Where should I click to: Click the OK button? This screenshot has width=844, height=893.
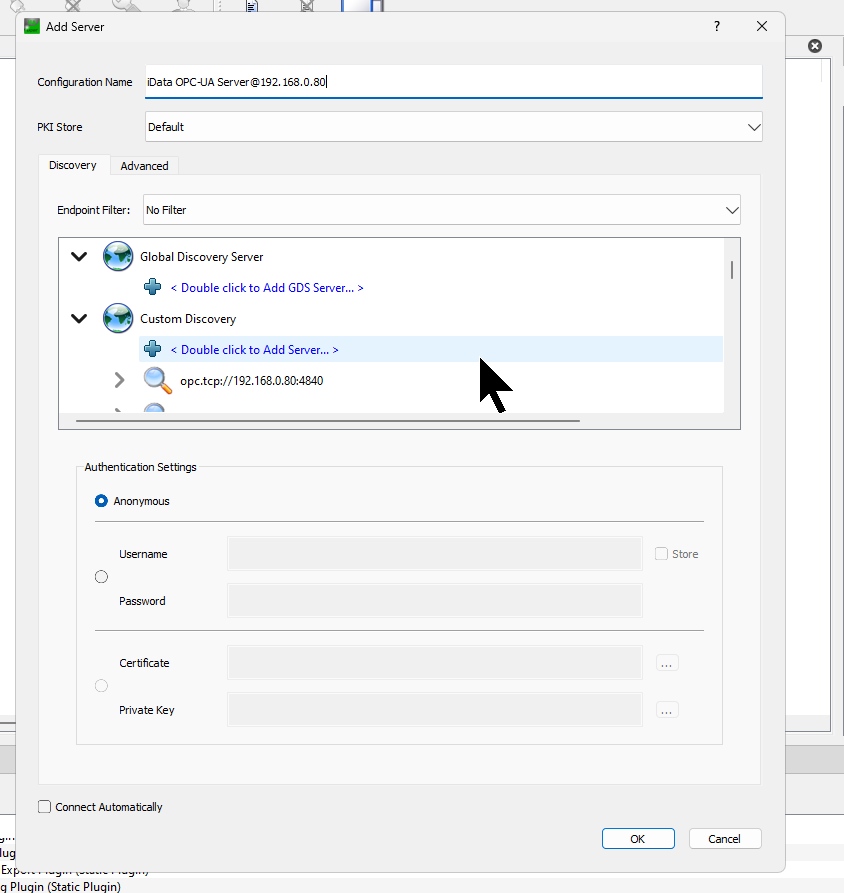(x=638, y=838)
